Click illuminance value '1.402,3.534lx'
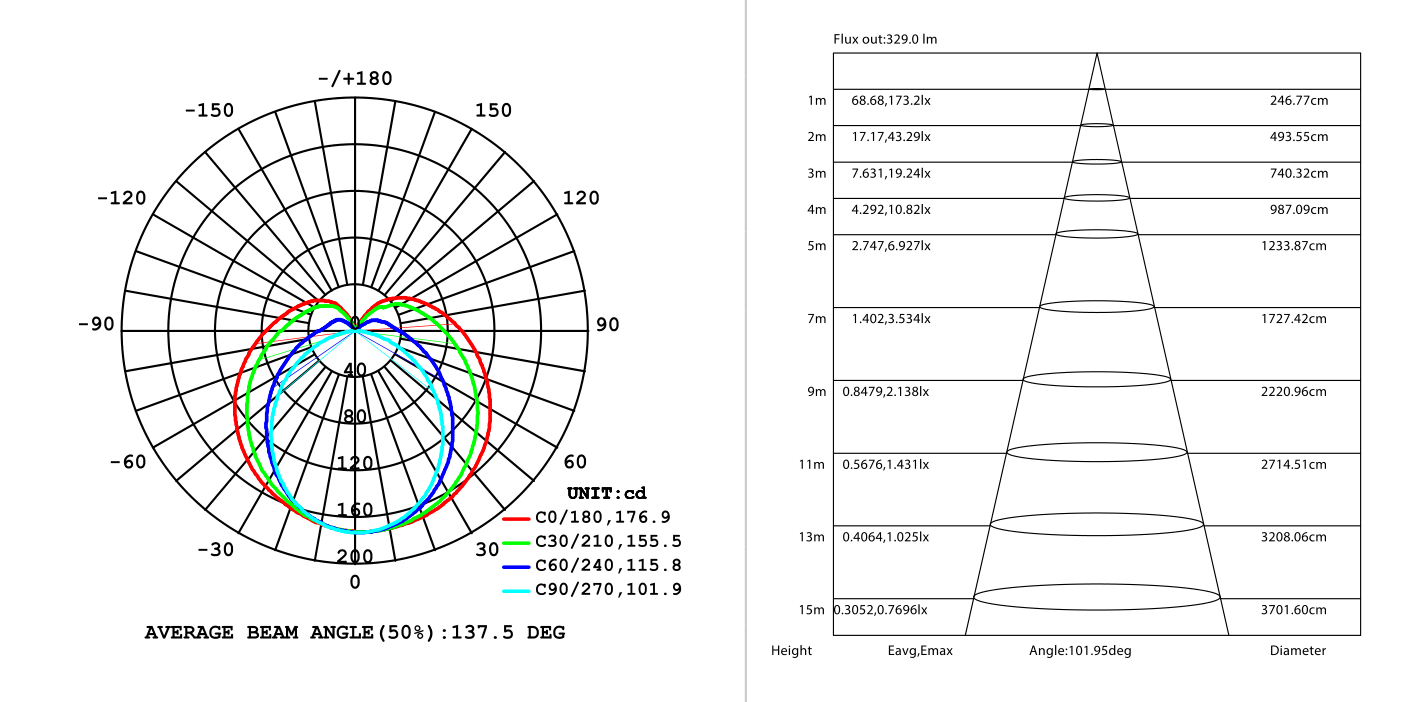Viewport: 1413px width, 702px height. point(891,319)
